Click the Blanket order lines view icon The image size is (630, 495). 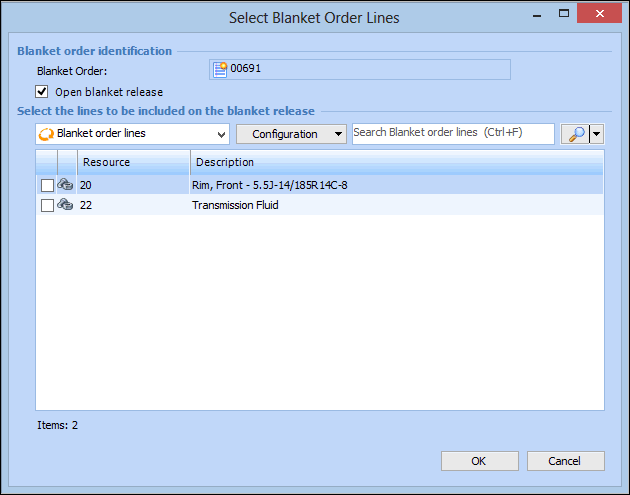[45, 133]
